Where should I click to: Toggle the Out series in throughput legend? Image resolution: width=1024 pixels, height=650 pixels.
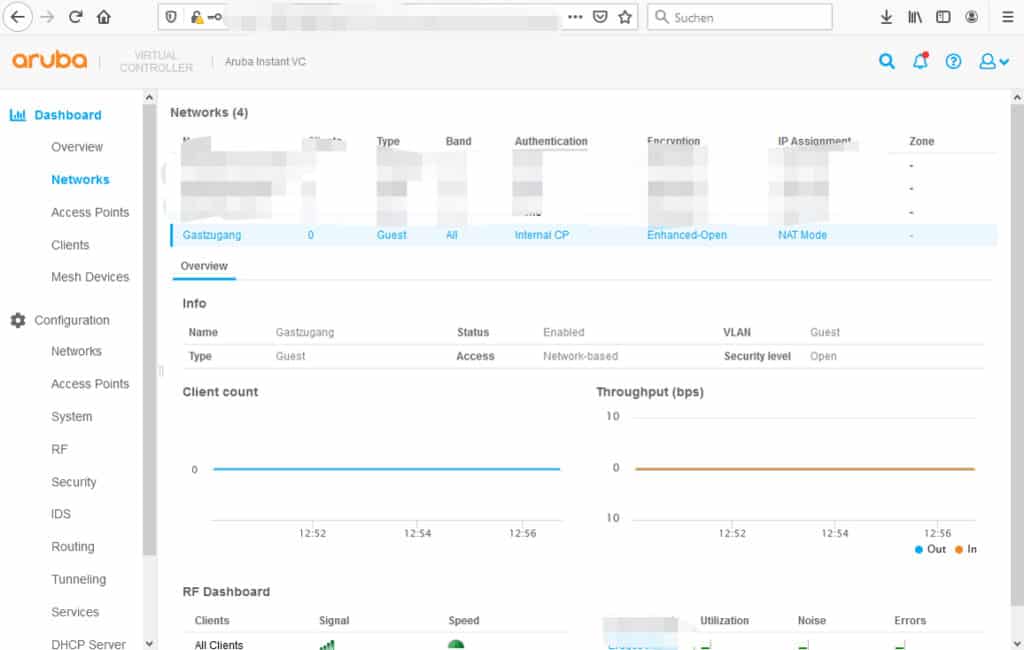pyautogui.click(x=930, y=549)
